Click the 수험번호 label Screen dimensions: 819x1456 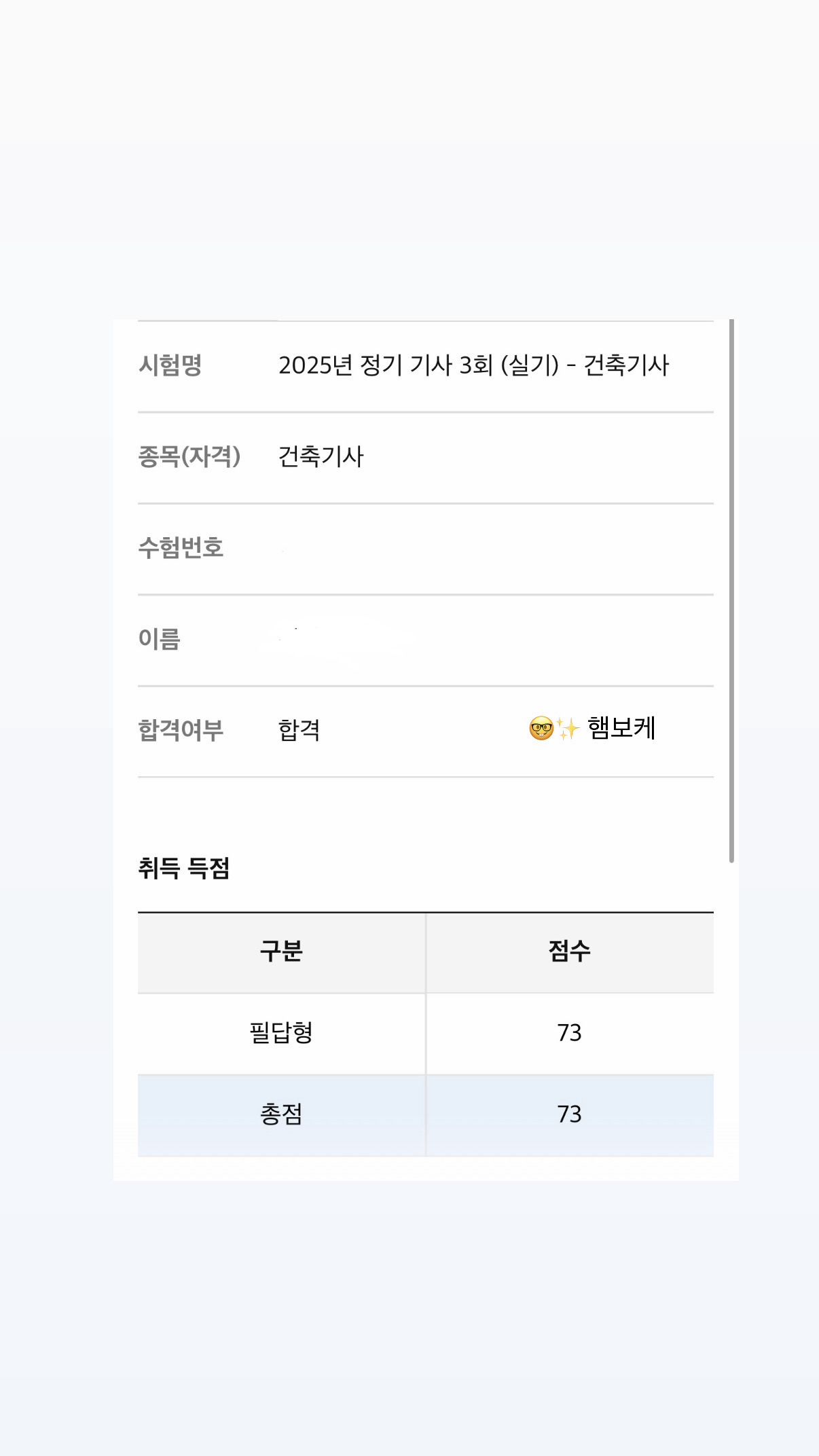click(x=181, y=547)
